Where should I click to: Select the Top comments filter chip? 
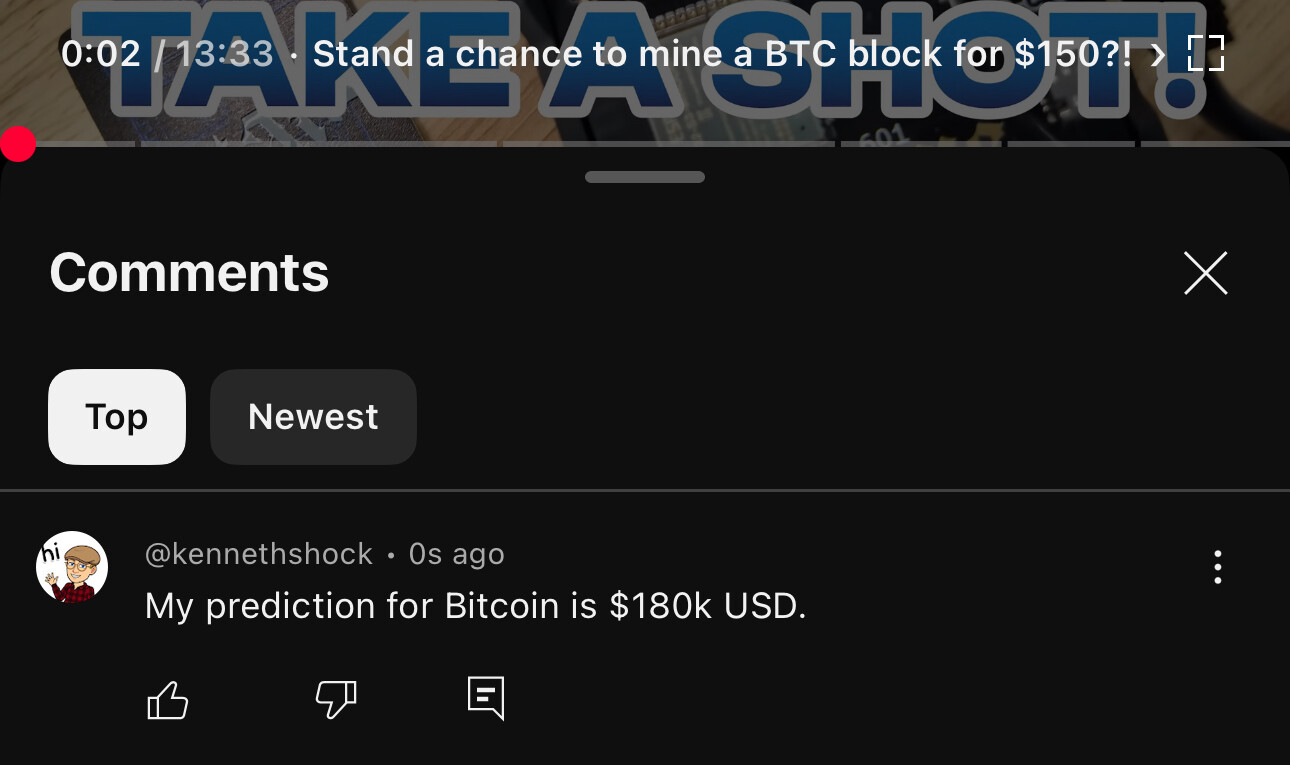click(x=117, y=417)
